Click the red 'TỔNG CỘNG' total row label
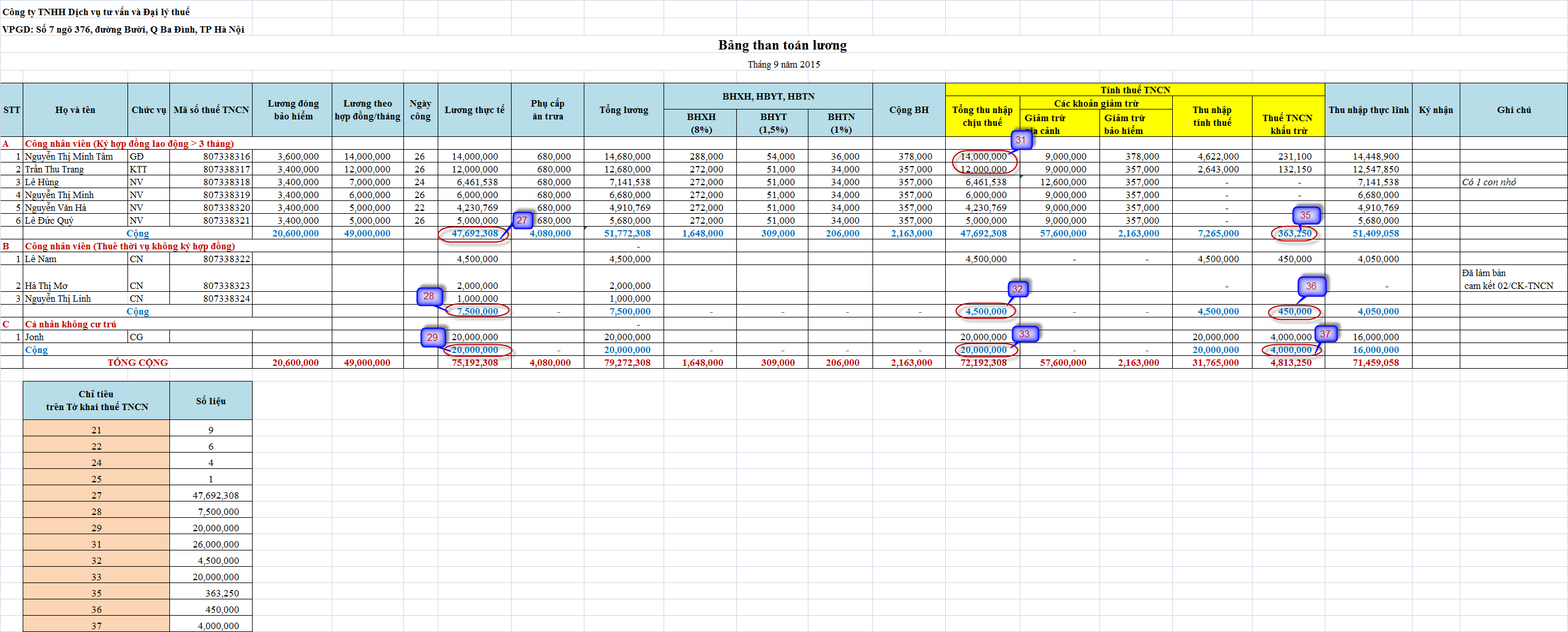The width and height of the screenshot is (1568, 632). click(x=137, y=363)
